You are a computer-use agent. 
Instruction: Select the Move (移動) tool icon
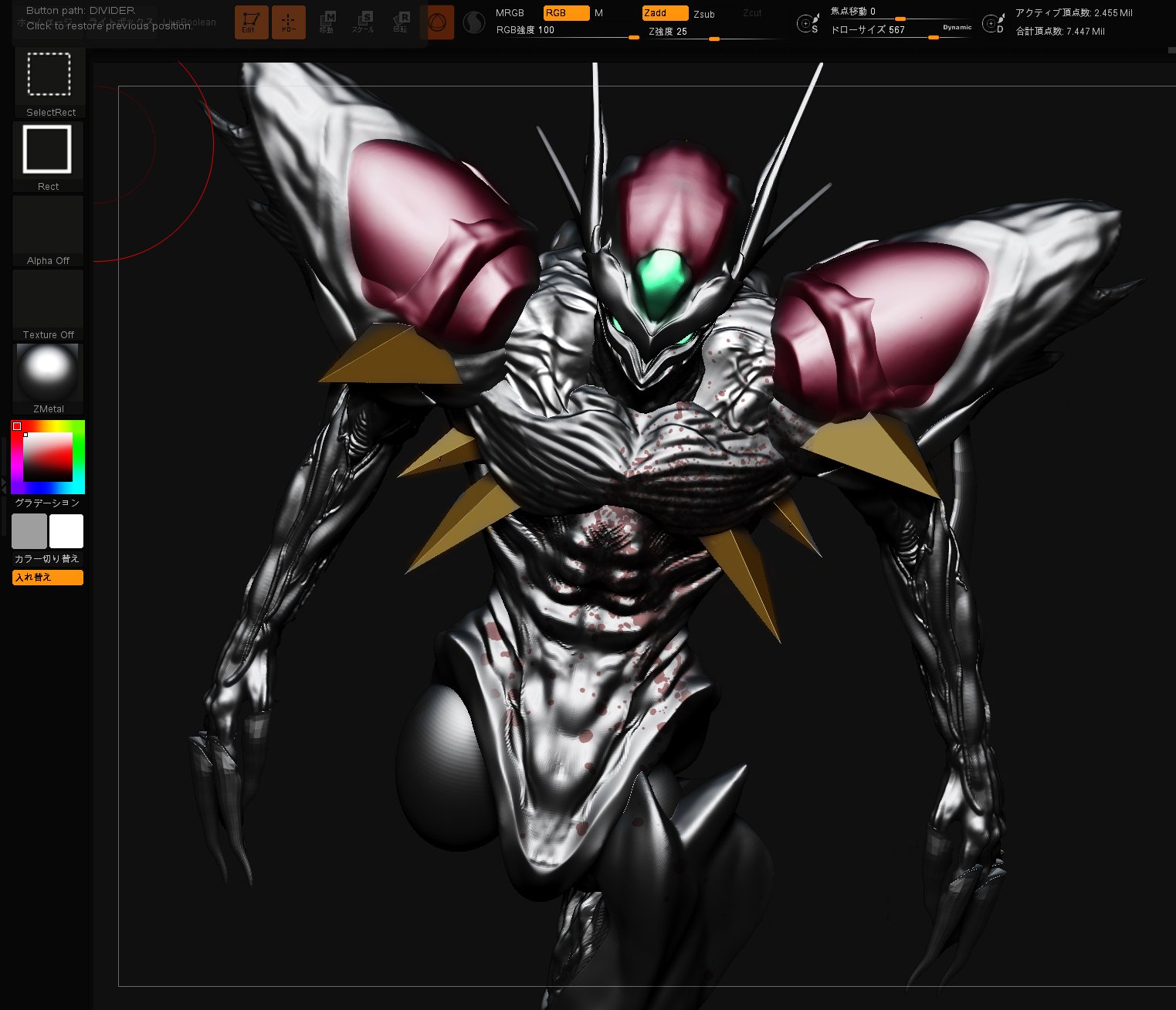[x=327, y=23]
